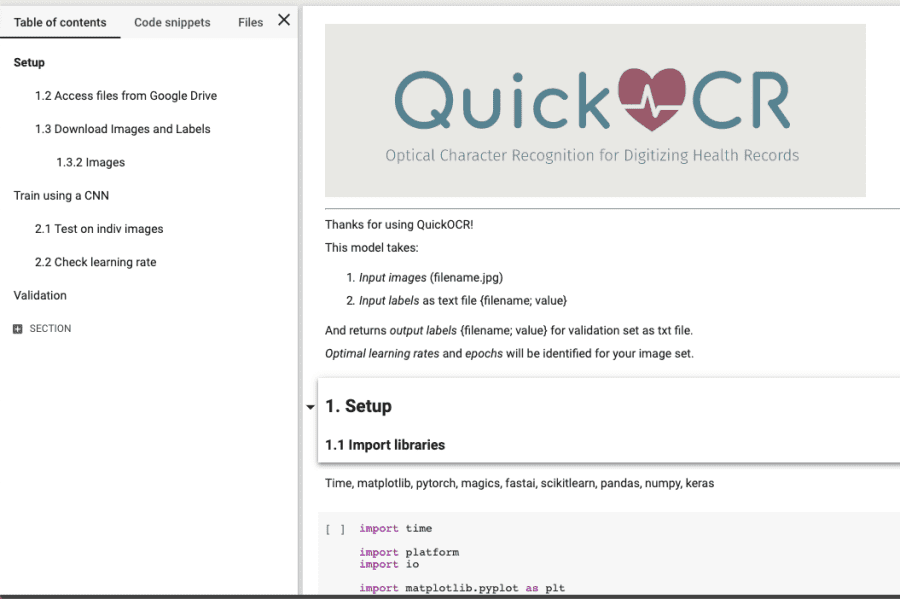The width and height of the screenshot is (900, 599).
Task: Click the 'And returns output labels' sentence
Action: tap(509, 330)
